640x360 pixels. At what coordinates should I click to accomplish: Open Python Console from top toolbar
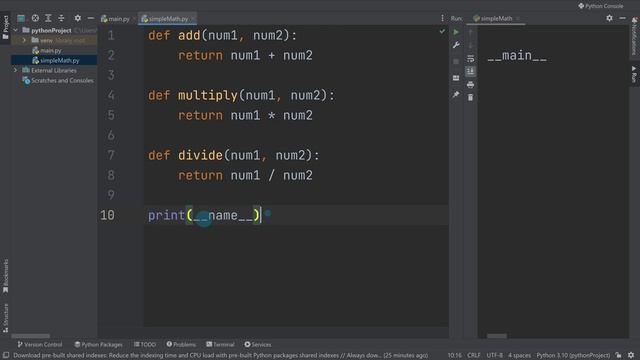point(601,6)
